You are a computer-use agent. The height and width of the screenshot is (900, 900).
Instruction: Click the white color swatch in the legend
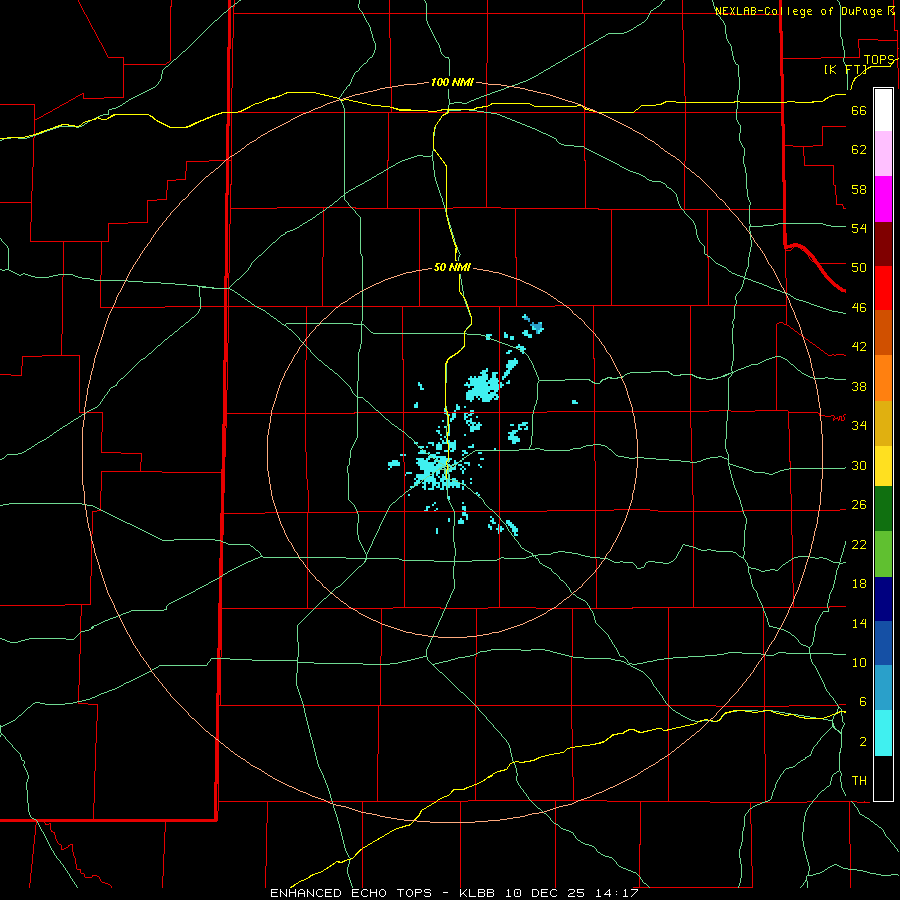pyautogui.click(x=883, y=110)
